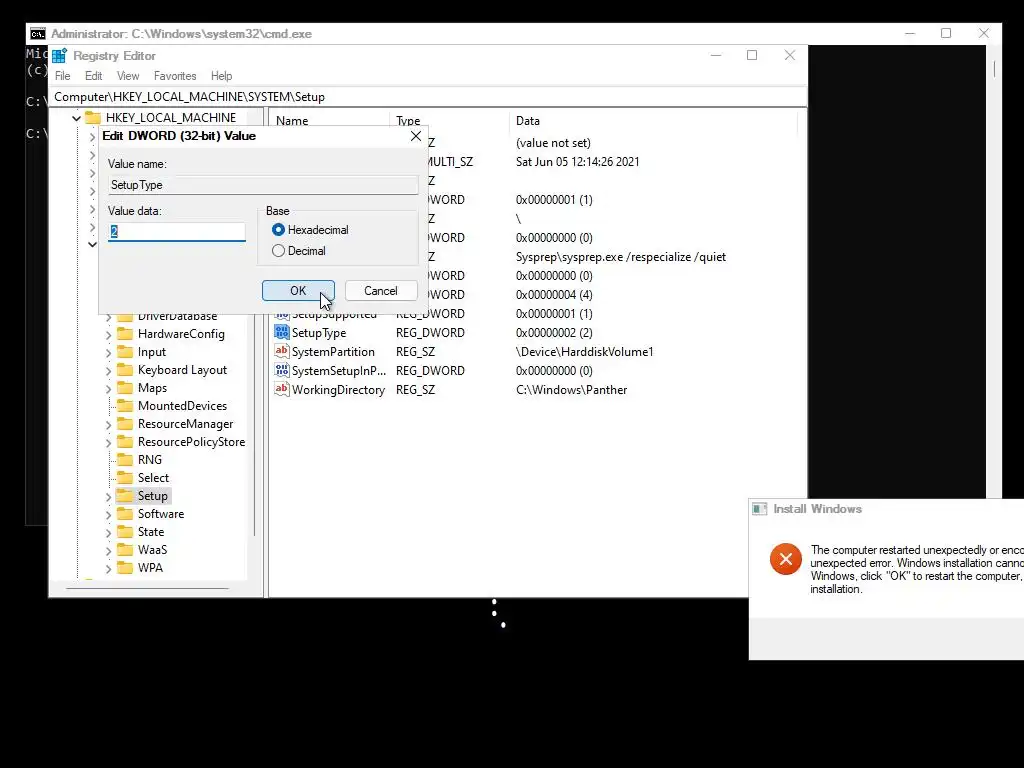
Task: Select the Sysprep\sysprep.exe /respecialize /quiet data cell
Action: [621, 257]
